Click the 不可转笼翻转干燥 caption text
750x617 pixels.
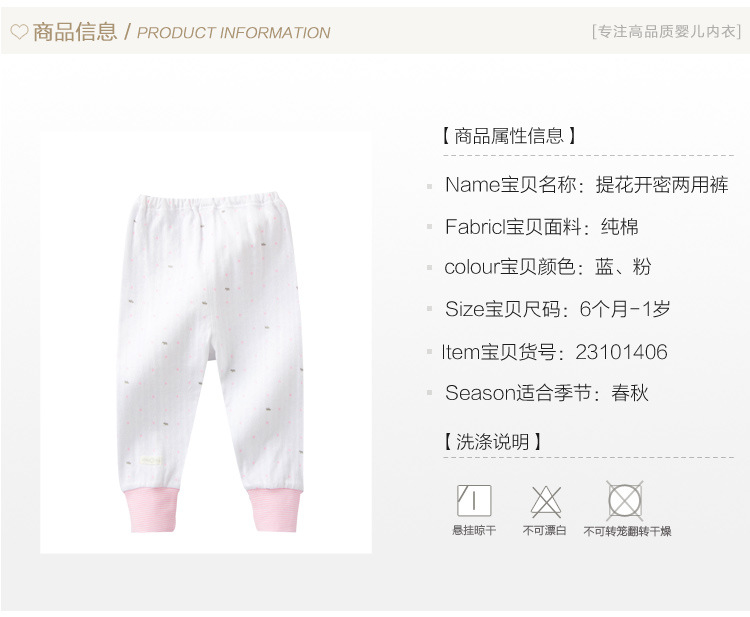[x=627, y=531]
